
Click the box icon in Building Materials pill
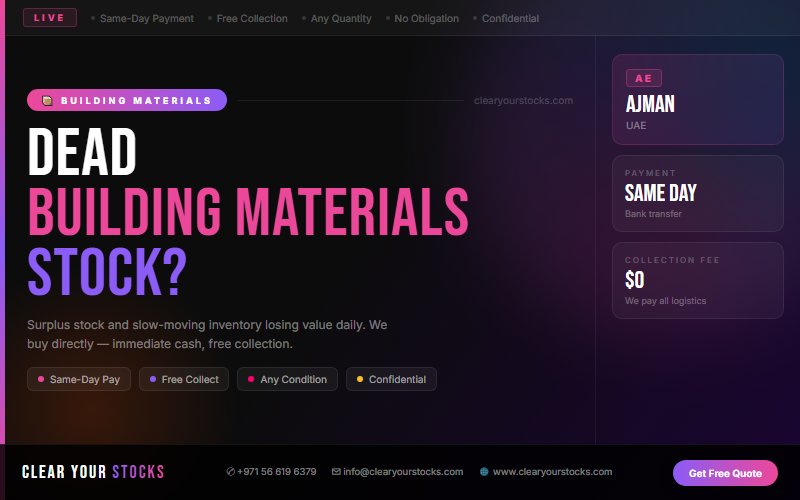point(47,101)
